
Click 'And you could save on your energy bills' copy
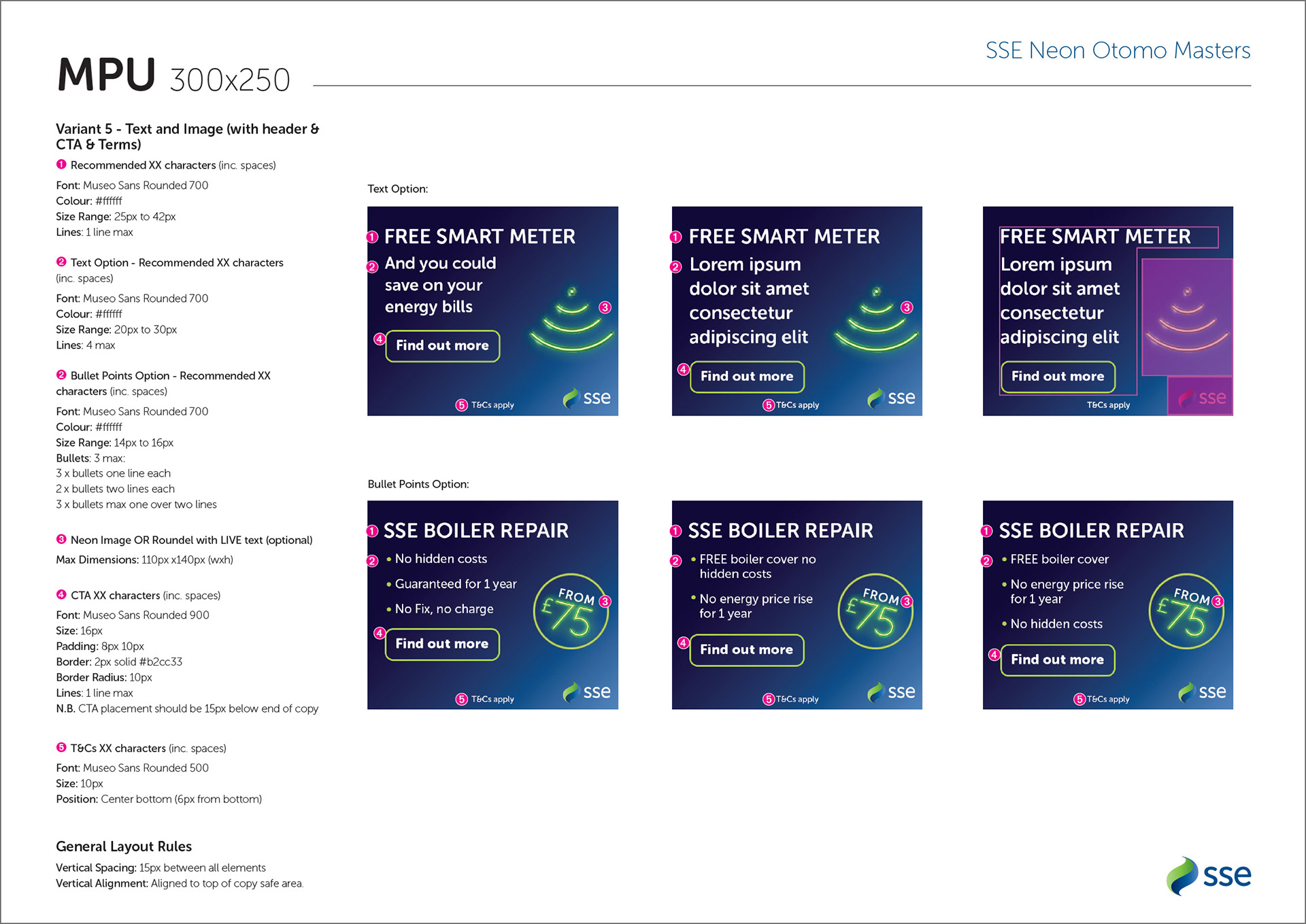440,285
